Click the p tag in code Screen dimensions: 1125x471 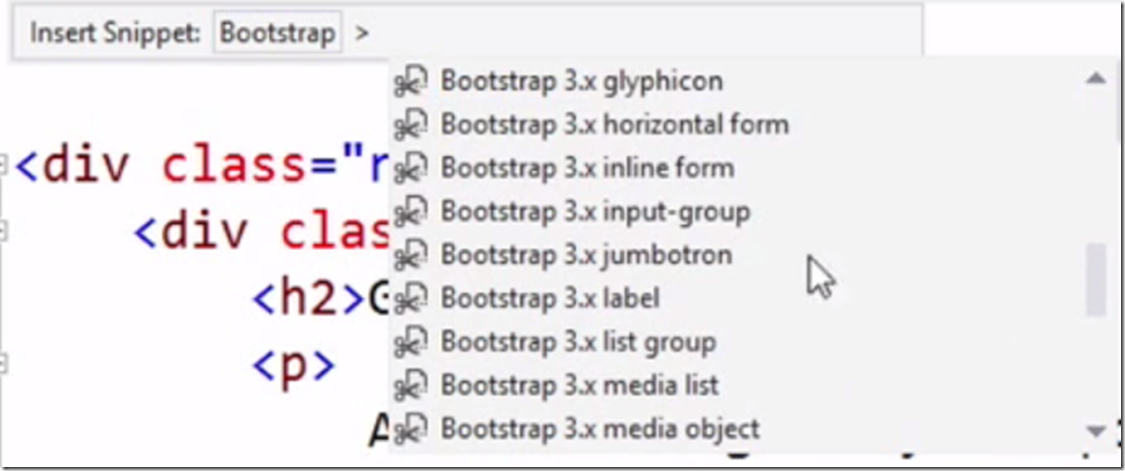coord(293,368)
